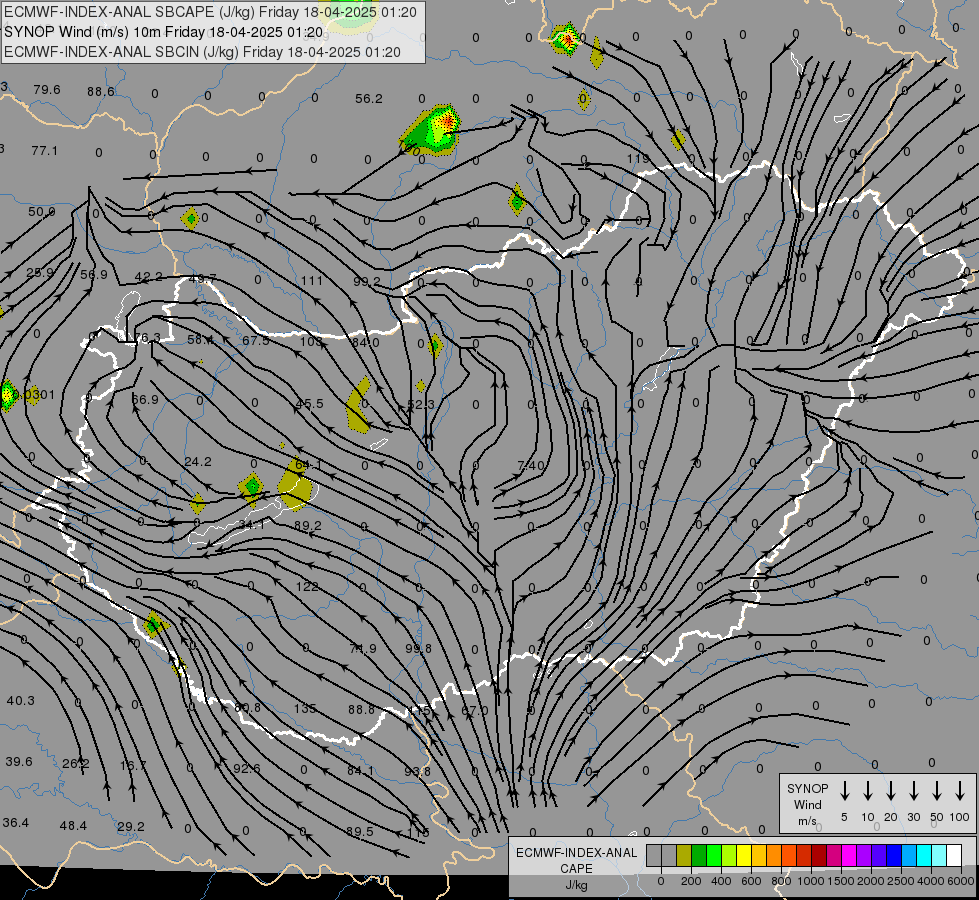
Task: Pick the pale cyan CAPE legend swatch
Action: 938,855
